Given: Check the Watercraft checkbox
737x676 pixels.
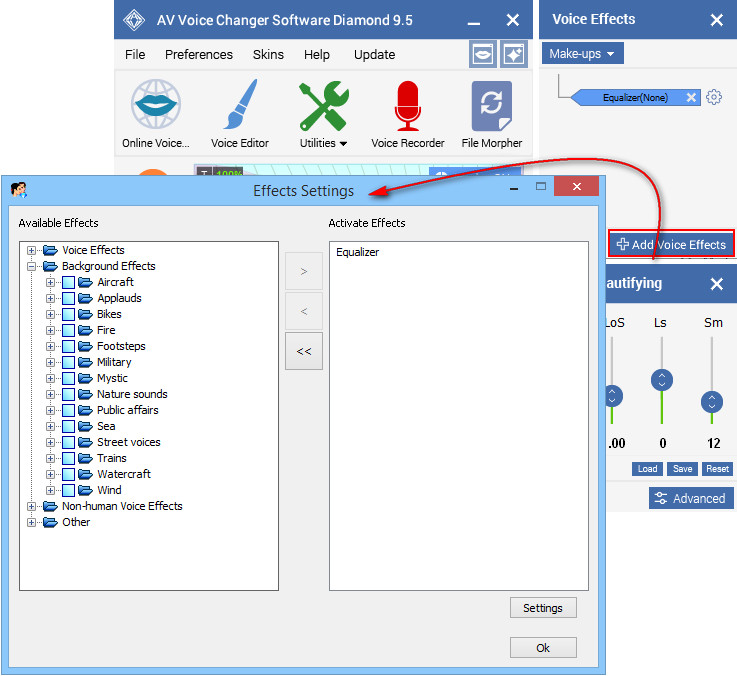Looking at the screenshot, I should 69,474.
